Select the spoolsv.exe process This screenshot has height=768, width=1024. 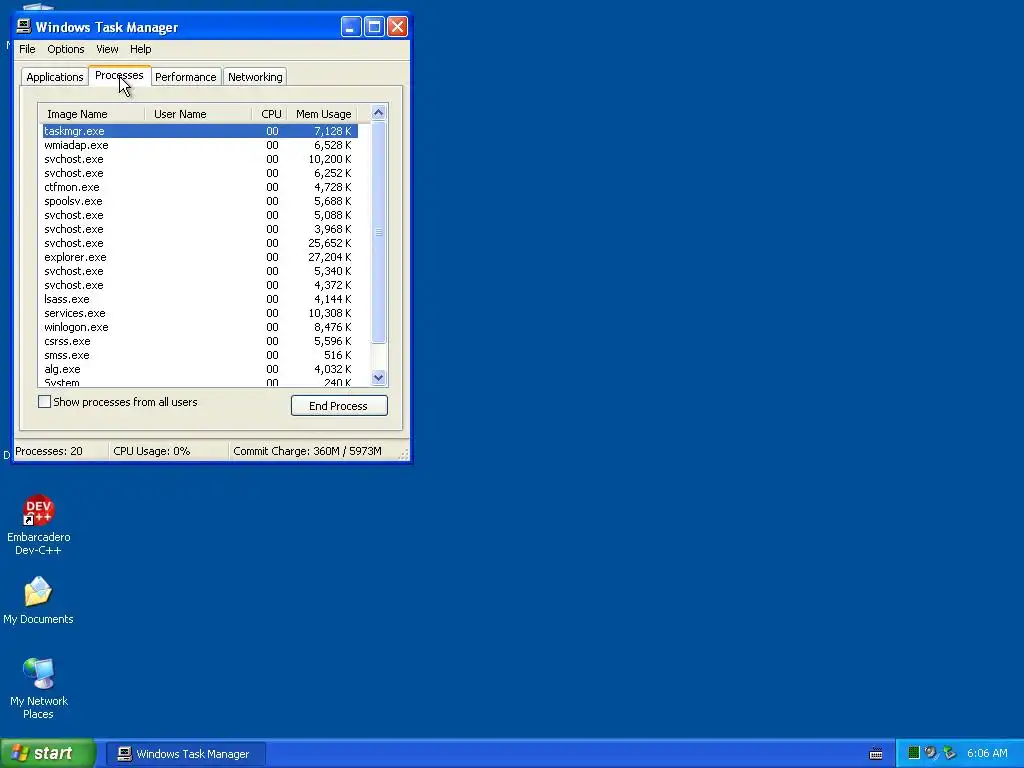click(x=200, y=201)
